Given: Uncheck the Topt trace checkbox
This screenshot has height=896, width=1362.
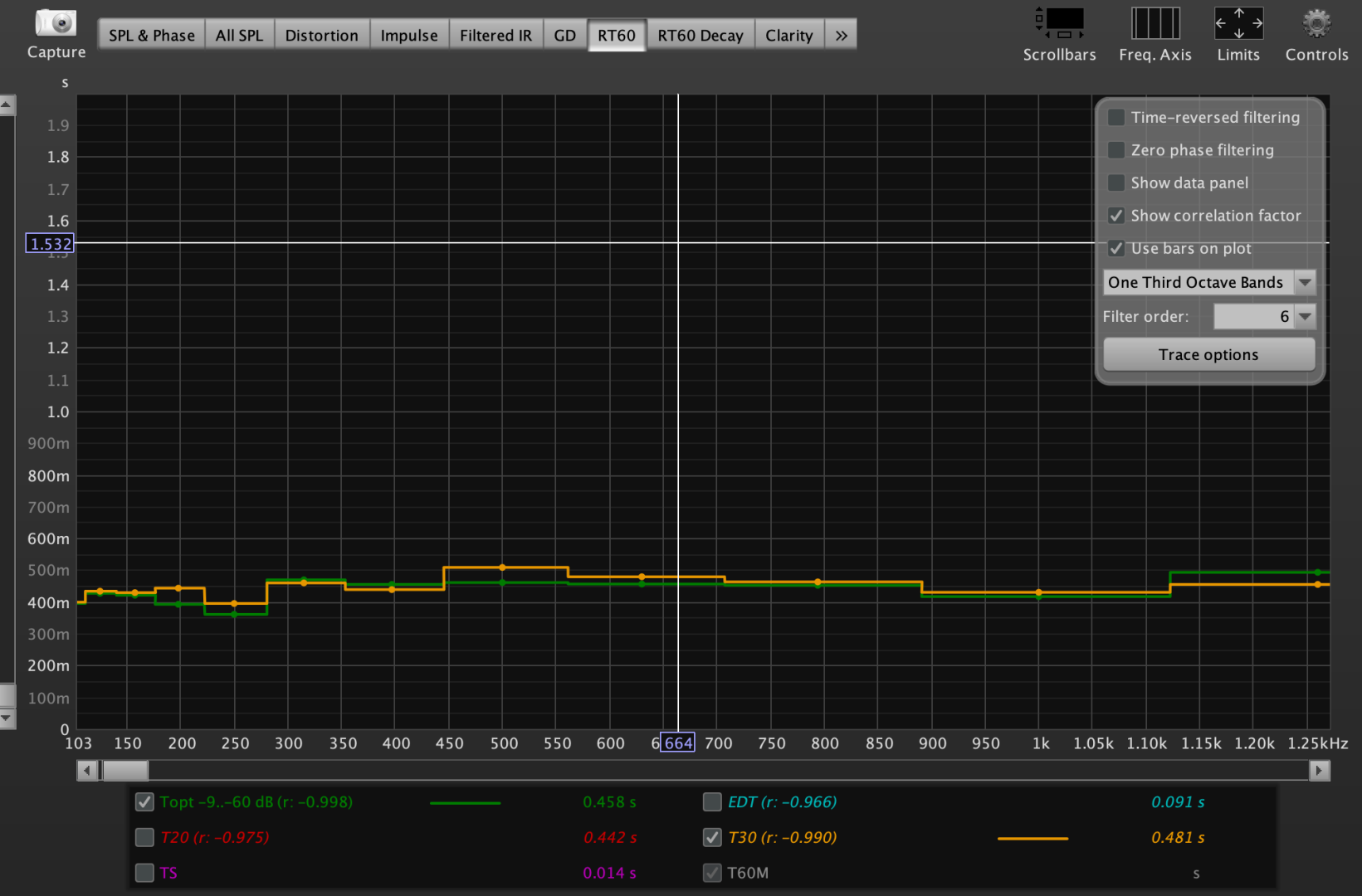Looking at the screenshot, I should tap(144, 802).
